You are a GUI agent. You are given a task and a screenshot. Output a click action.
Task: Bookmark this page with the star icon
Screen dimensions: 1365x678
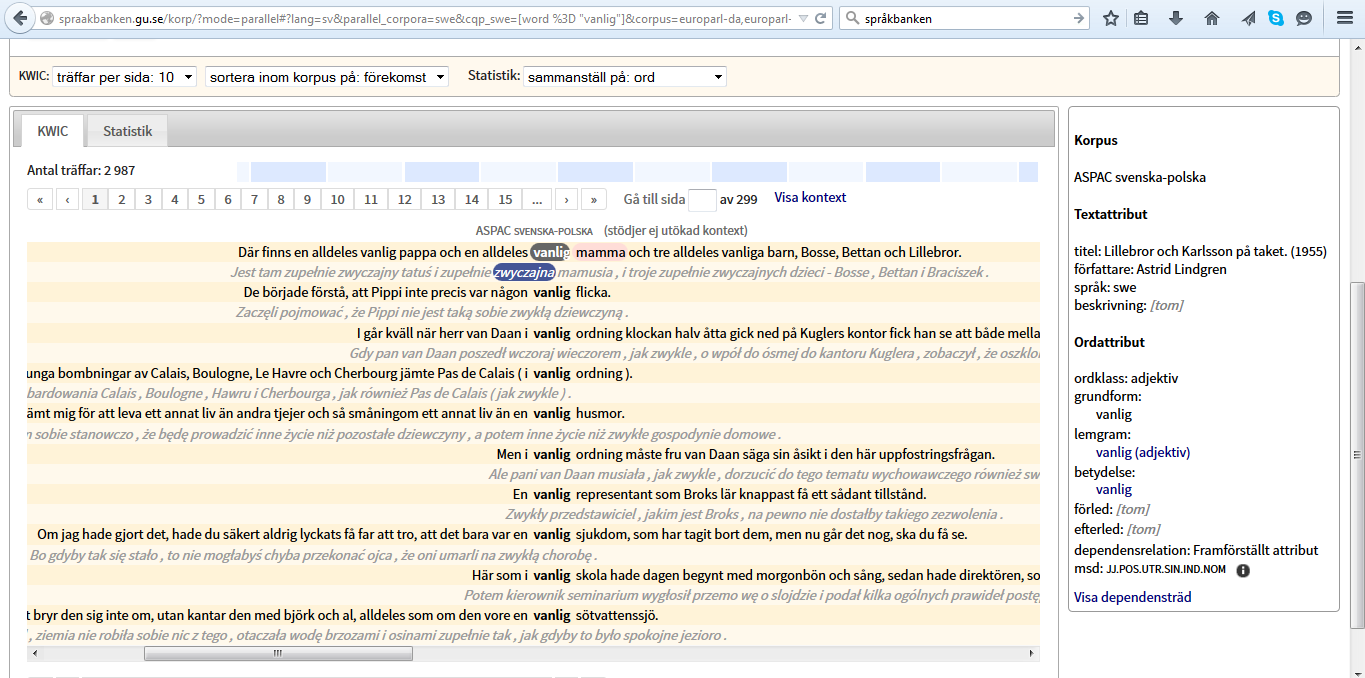point(1111,18)
